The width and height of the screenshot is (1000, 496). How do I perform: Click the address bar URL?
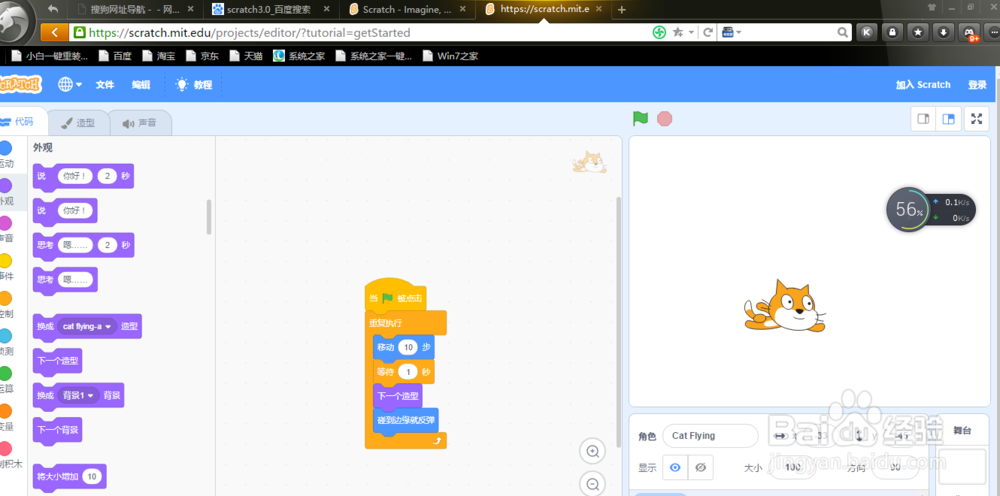click(249, 33)
